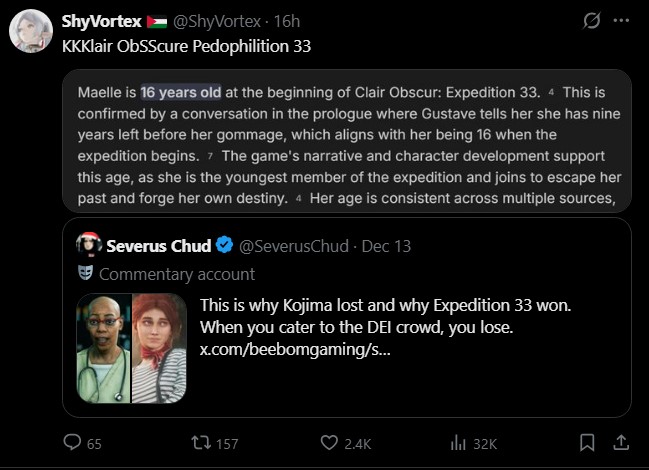The image size is (649, 470).
Task: Open the view analytics bar chart icon
Action: [x=459, y=442]
